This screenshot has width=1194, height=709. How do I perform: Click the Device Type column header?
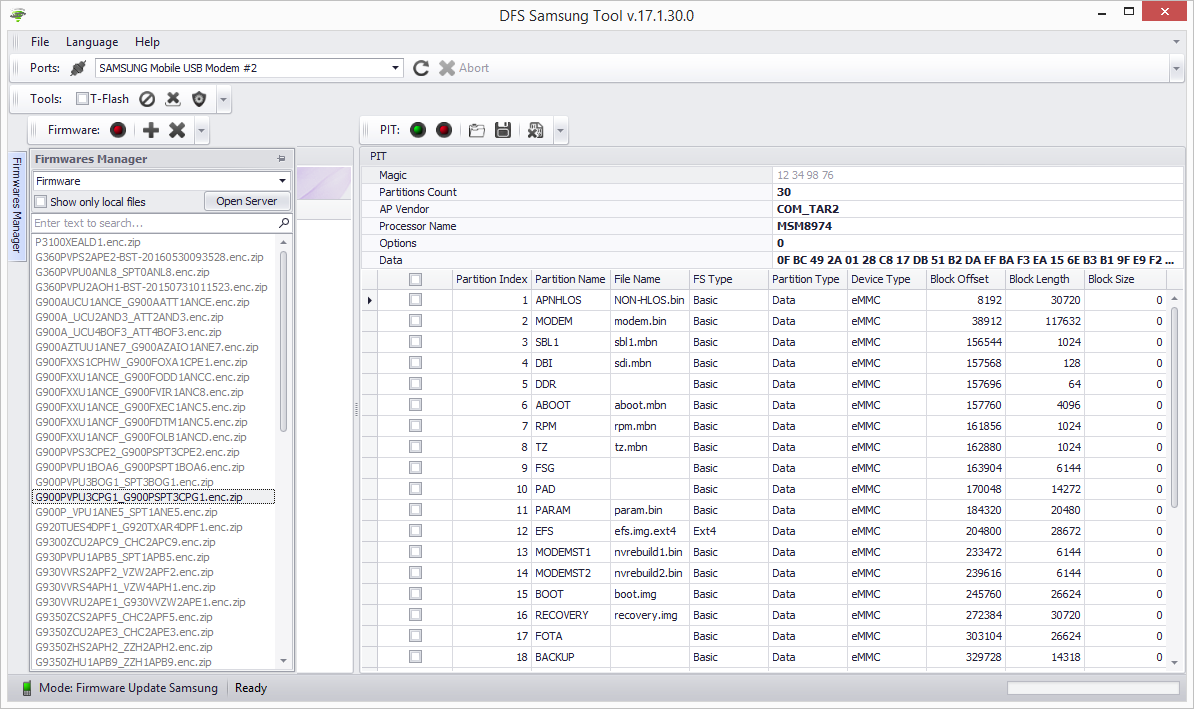[x=886, y=279]
